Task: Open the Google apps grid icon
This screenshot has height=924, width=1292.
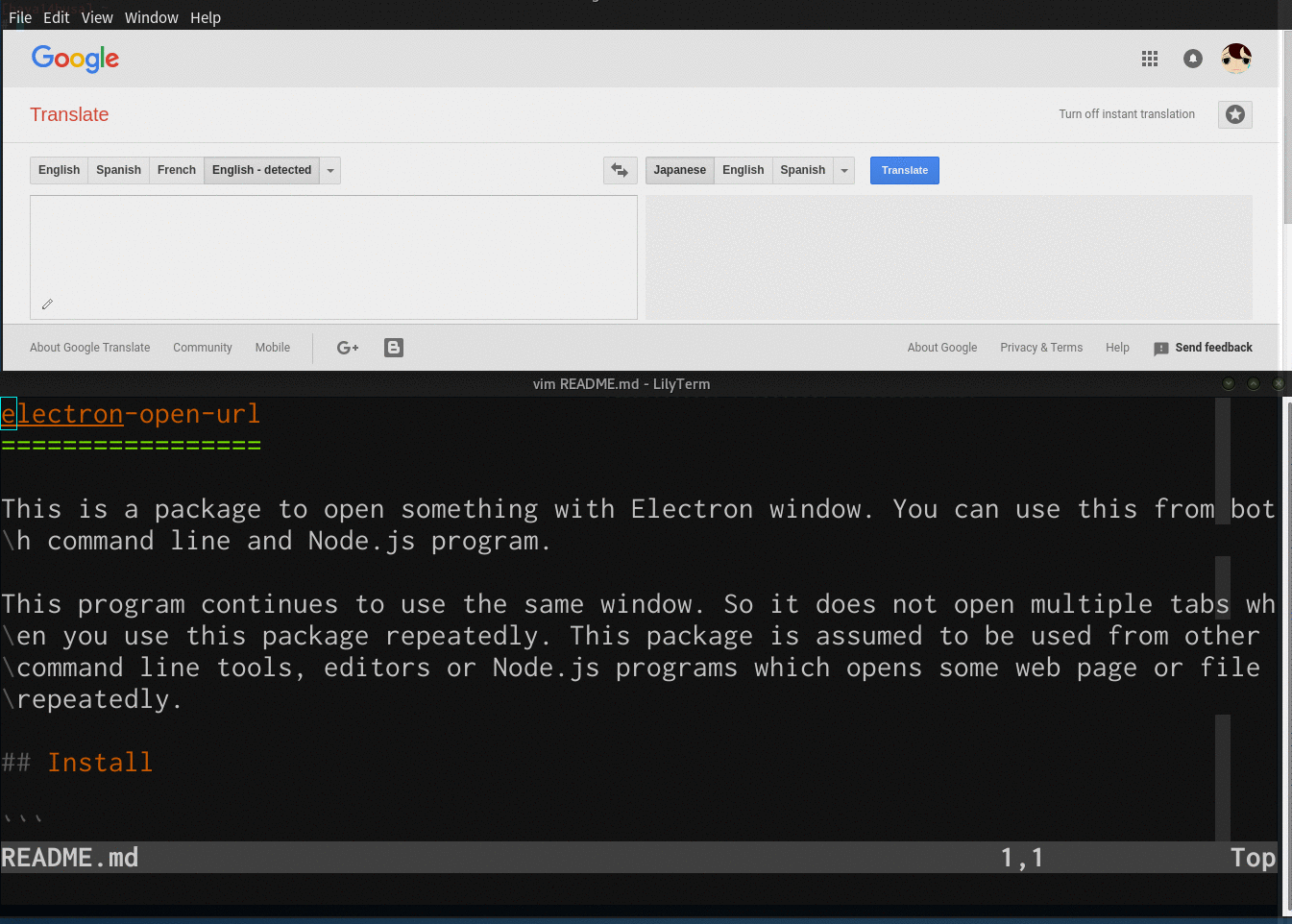Action: point(1149,59)
